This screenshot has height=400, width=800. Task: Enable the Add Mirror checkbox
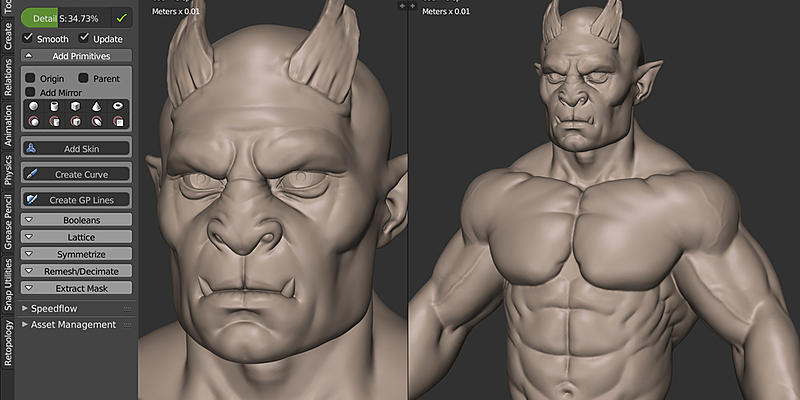(x=30, y=92)
